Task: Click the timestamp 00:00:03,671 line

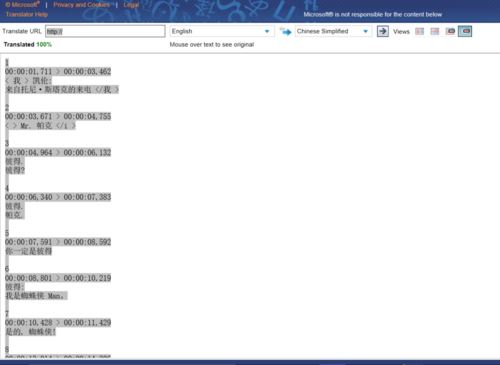Action: coord(58,116)
